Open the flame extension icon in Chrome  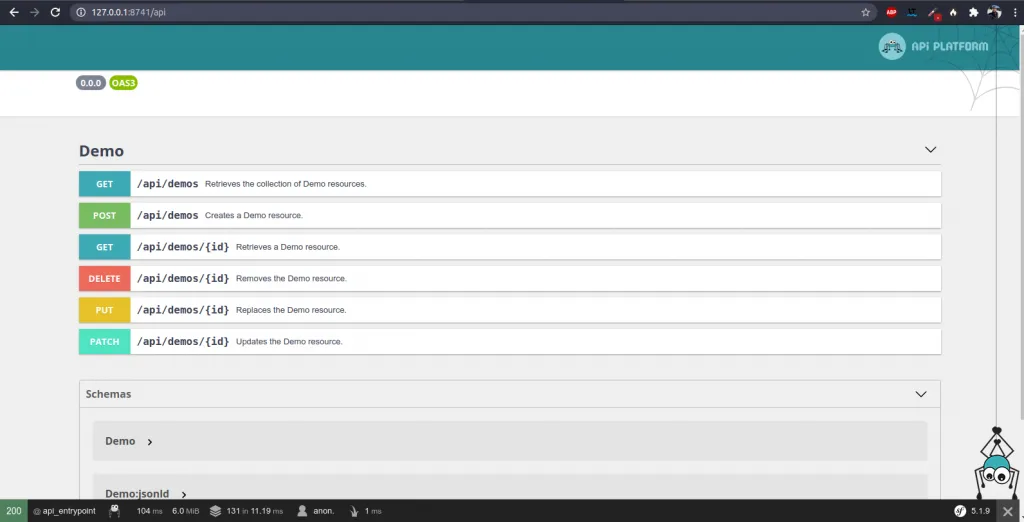point(953,13)
